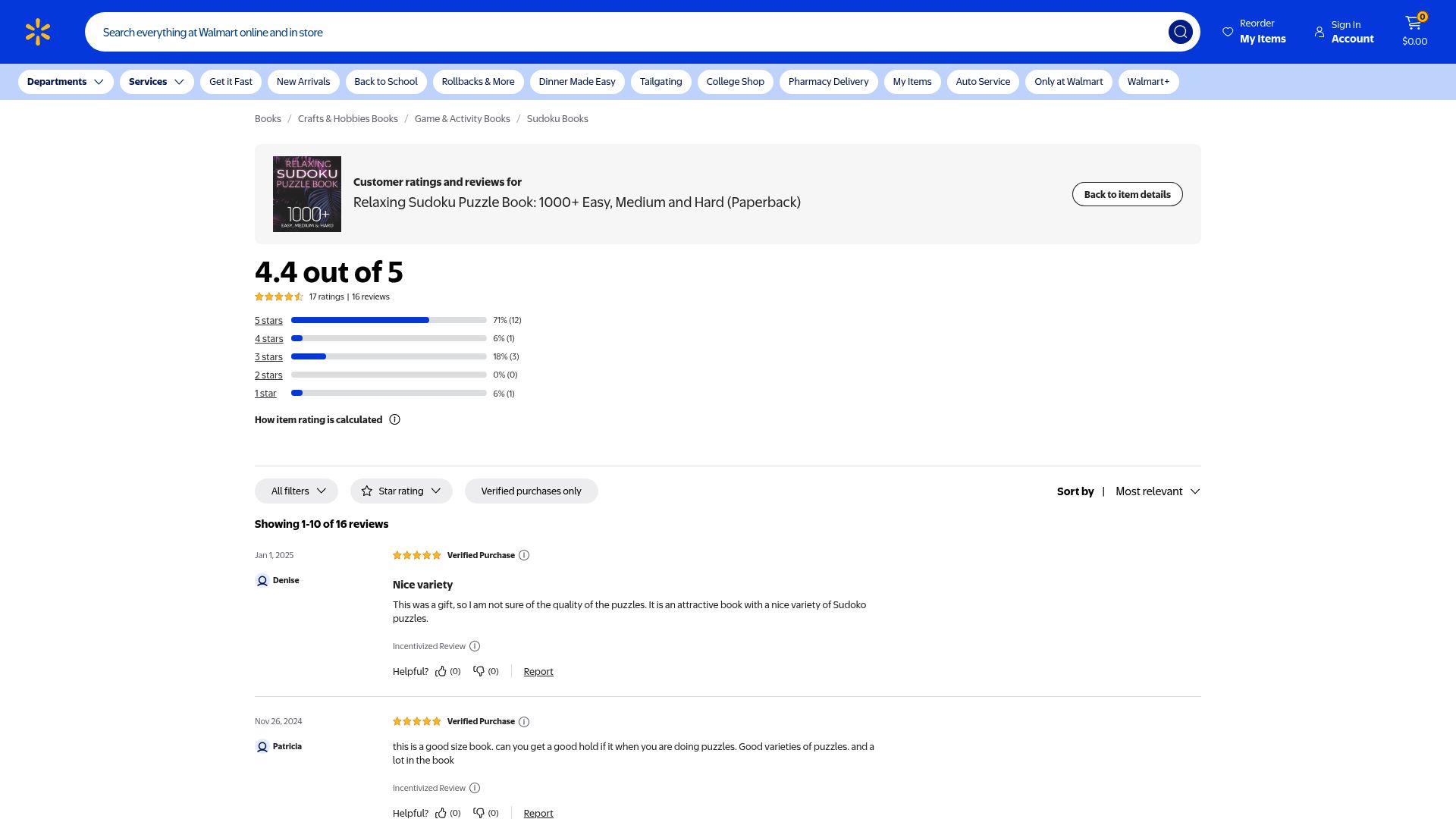The height and width of the screenshot is (819, 1456).
Task: Click Patricia's profile avatar icon
Action: (x=262, y=747)
